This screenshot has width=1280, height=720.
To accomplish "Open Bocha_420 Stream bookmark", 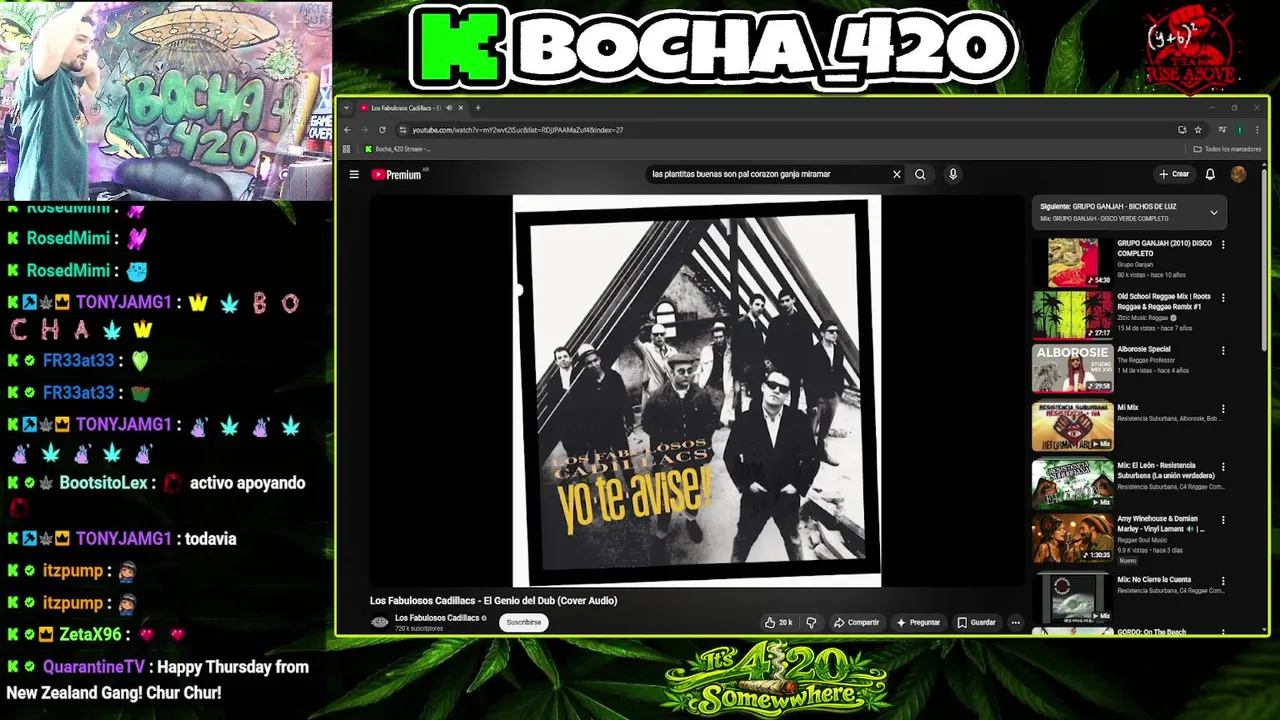I will point(398,149).
